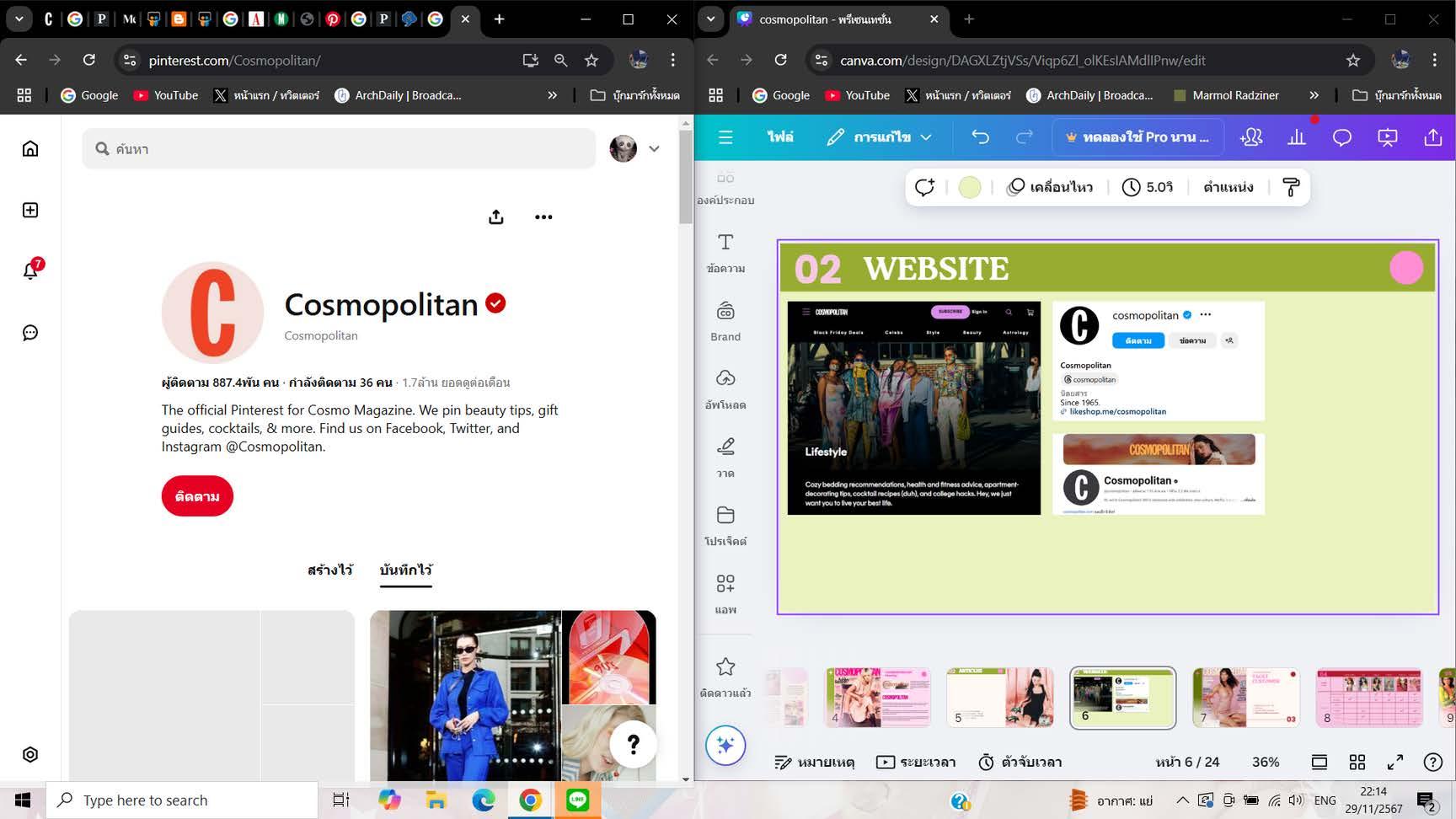Select slide 5 thumbnail in Canva
Viewport: 1456px width, 819px height.
1000,698
